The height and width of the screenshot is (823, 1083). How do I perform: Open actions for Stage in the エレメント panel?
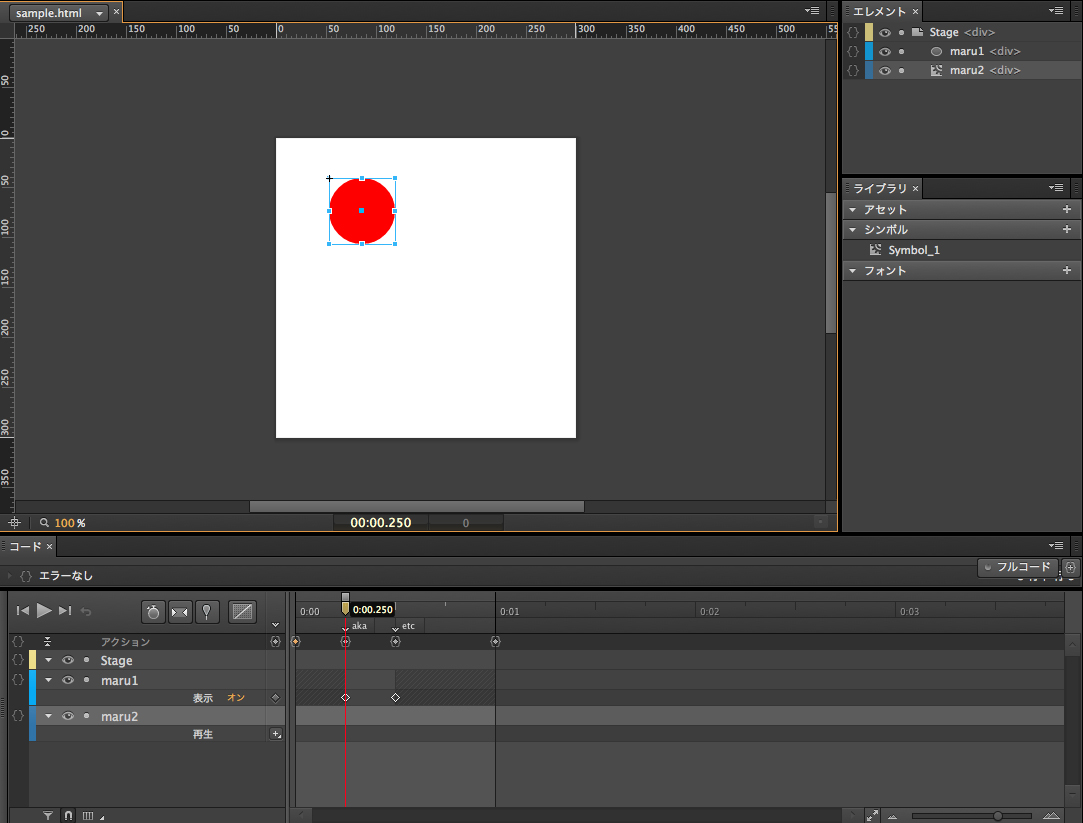coord(854,32)
